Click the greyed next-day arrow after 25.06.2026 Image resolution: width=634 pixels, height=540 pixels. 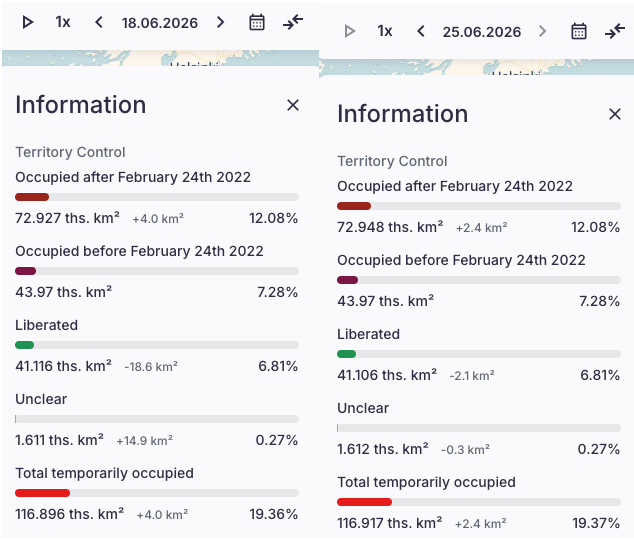[x=542, y=31]
